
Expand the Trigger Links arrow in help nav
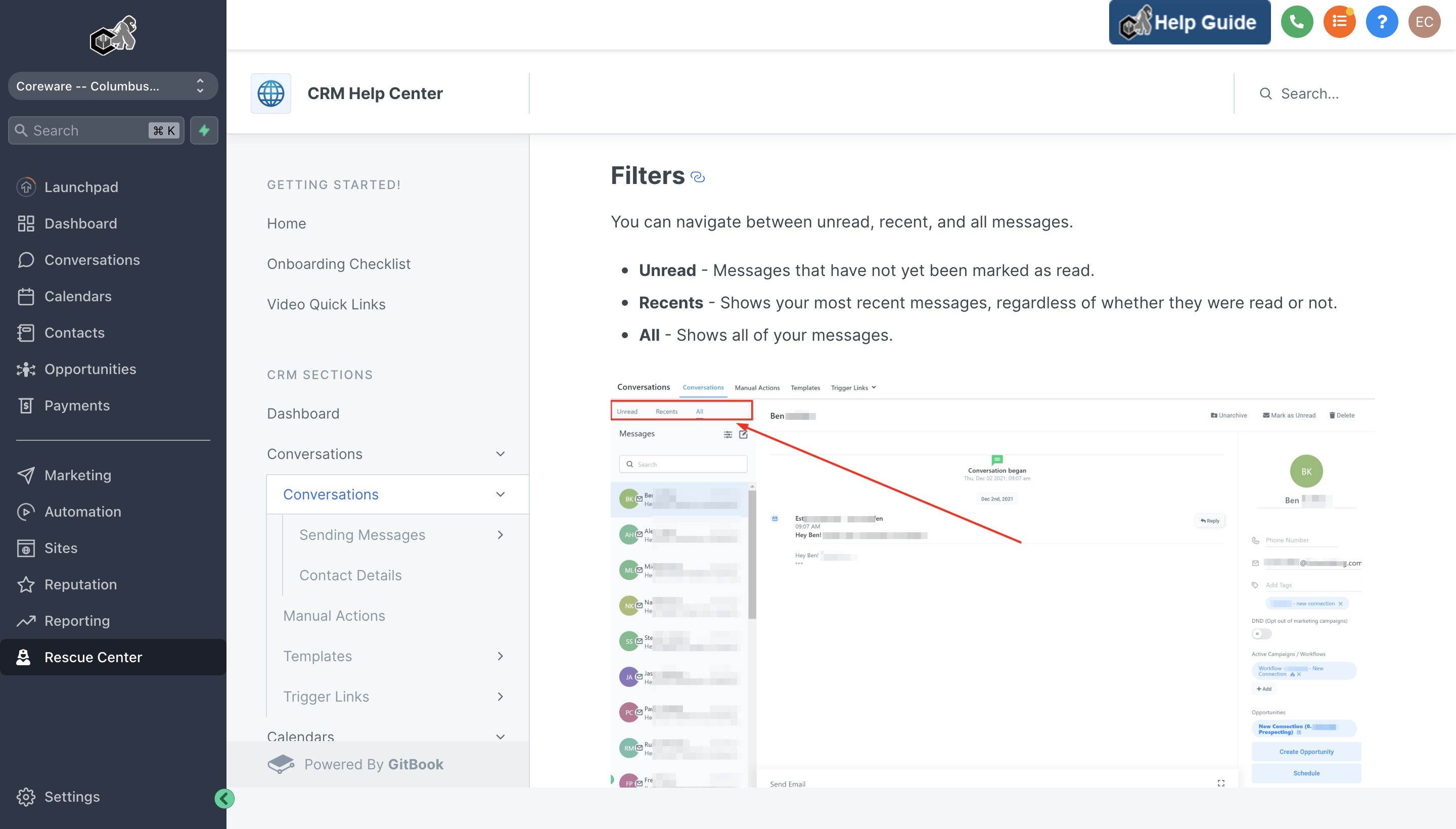500,697
